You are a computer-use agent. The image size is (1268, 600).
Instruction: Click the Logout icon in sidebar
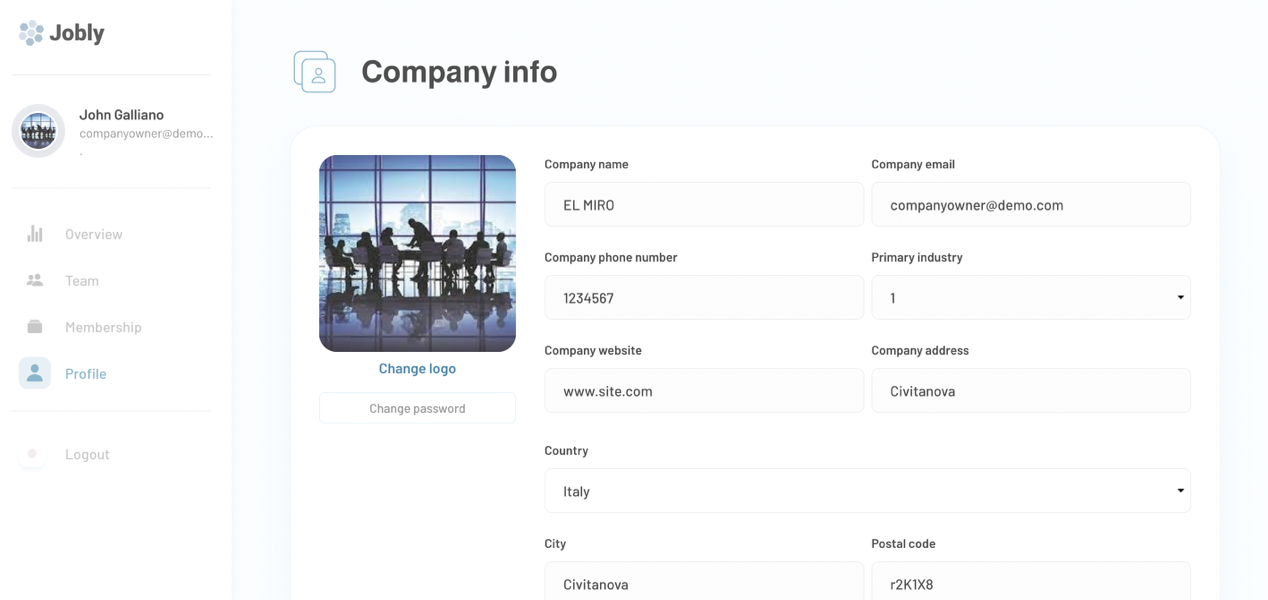[32, 454]
